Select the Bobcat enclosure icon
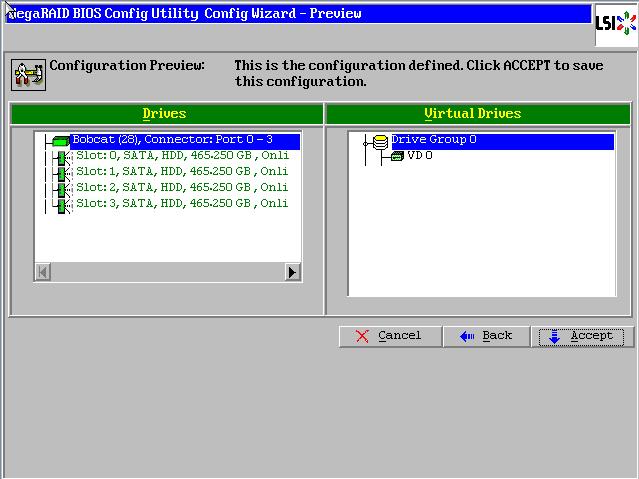639x479 pixels. 60,141
